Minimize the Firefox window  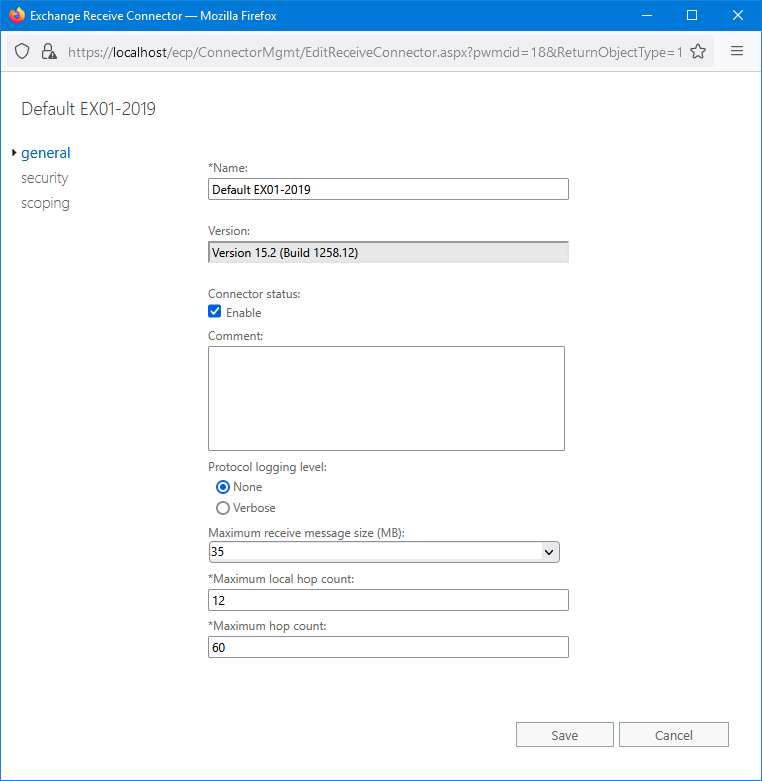click(x=645, y=16)
